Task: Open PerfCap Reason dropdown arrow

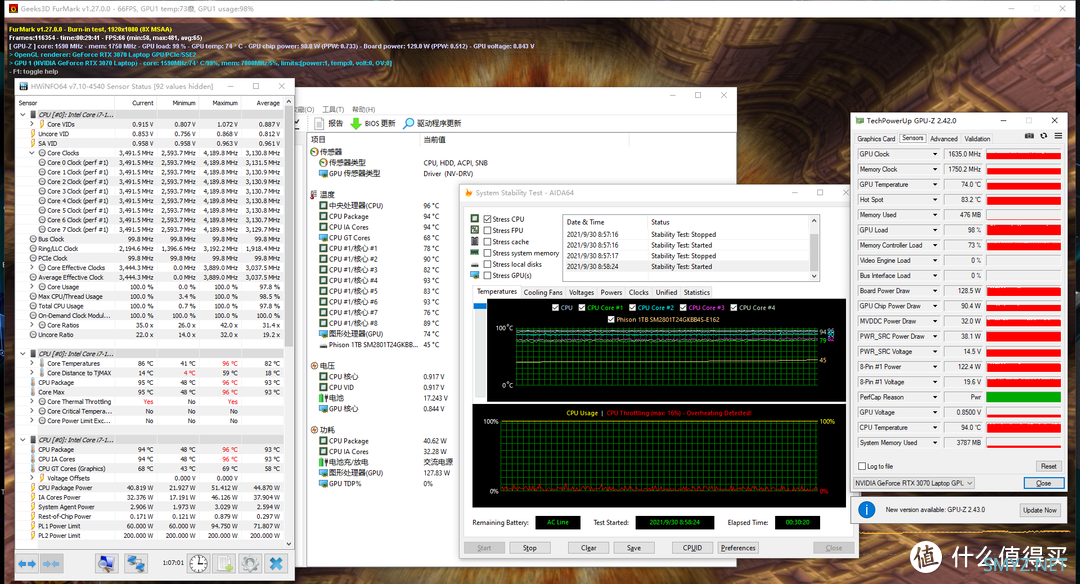Action: click(935, 397)
